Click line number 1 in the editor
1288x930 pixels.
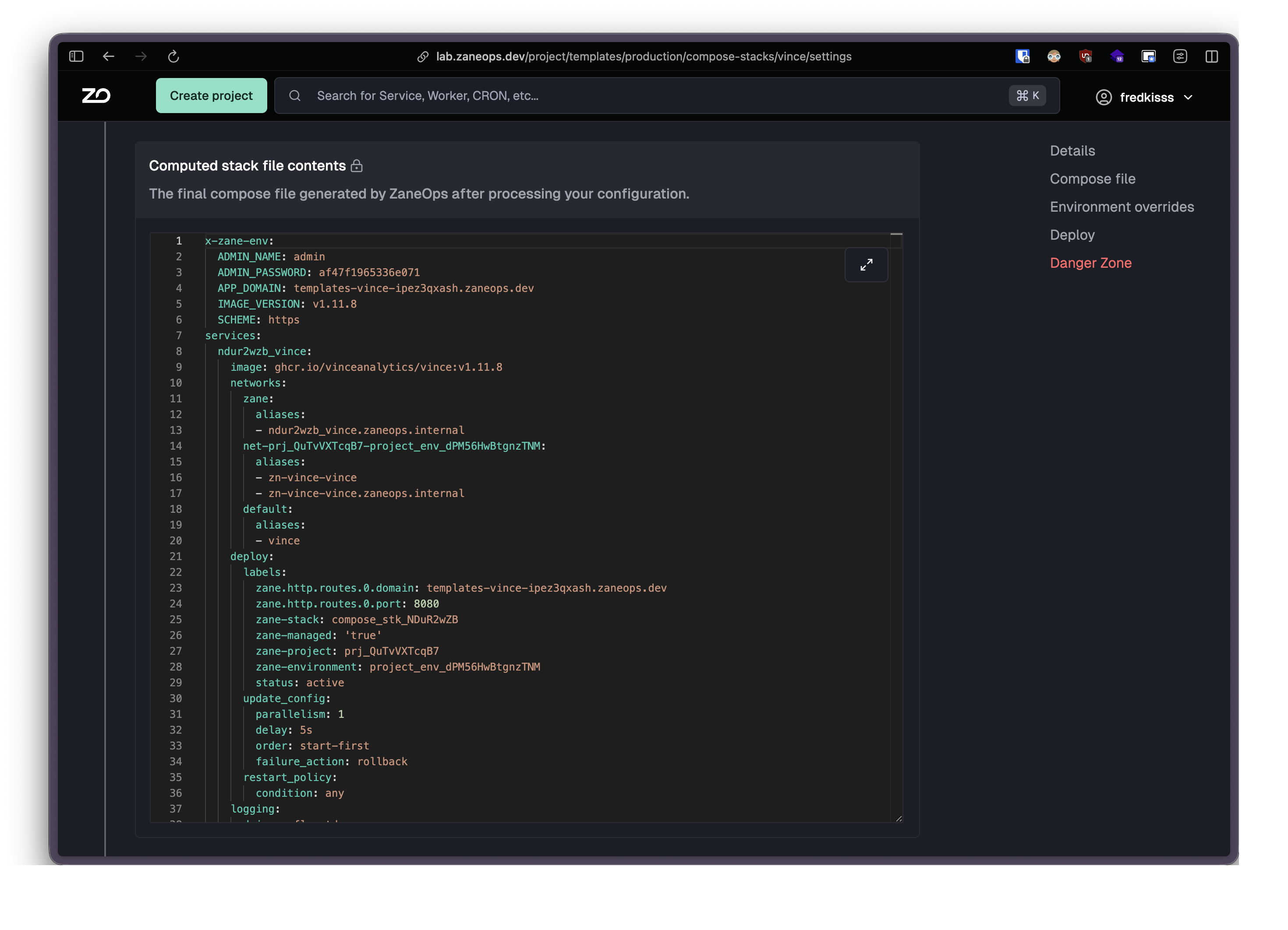point(178,241)
